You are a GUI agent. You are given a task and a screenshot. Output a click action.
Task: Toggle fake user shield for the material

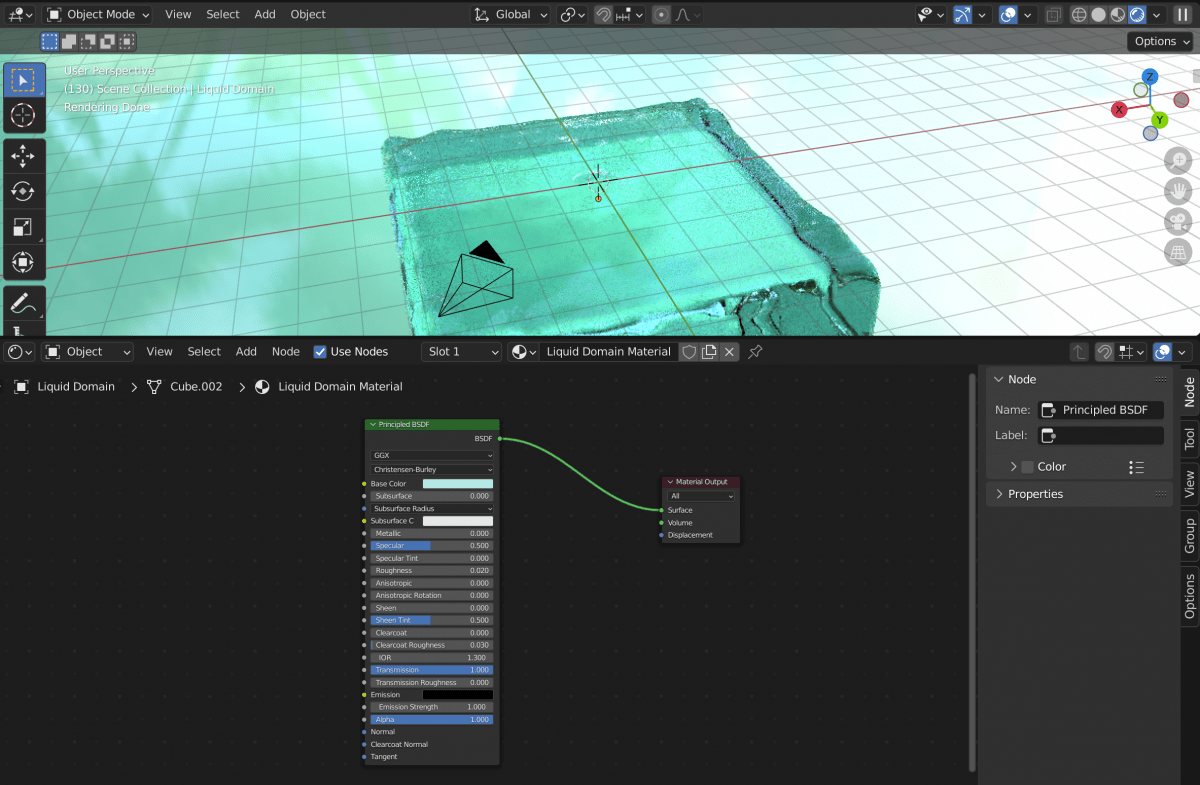tap(689, 352)
